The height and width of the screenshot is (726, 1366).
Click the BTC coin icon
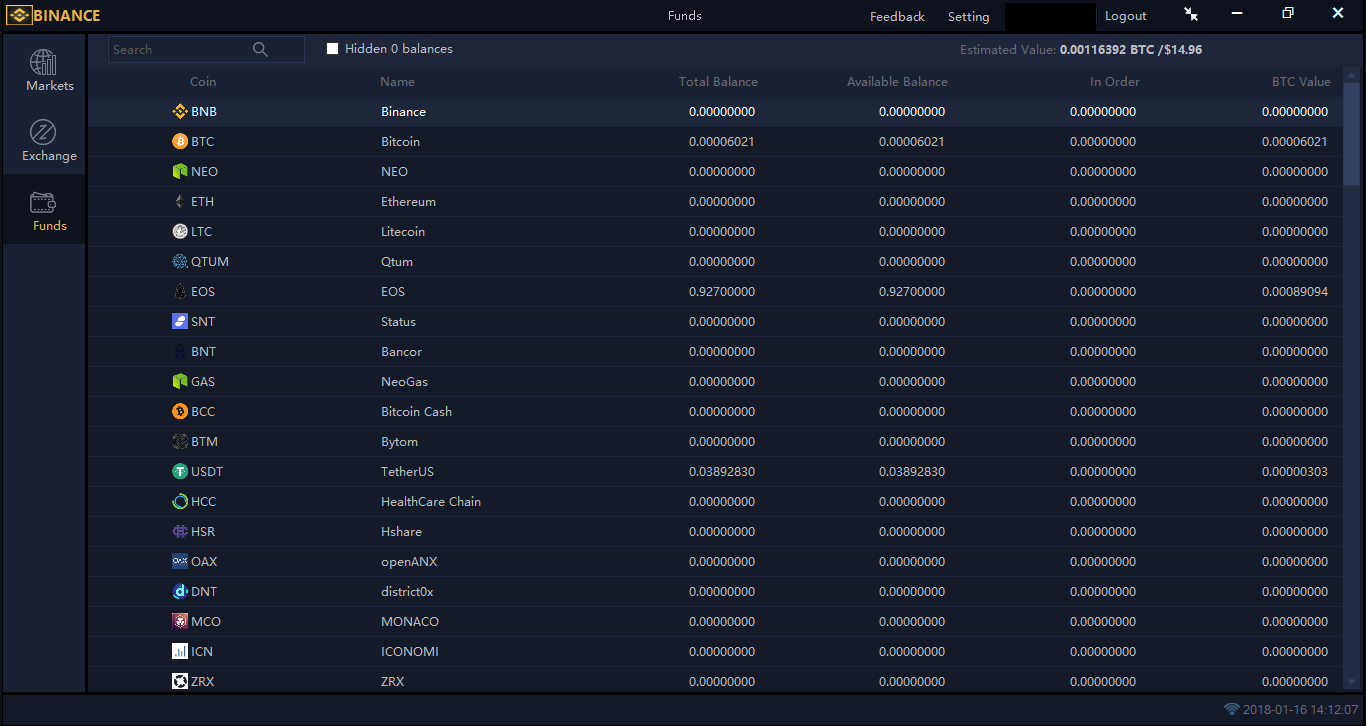(x=180, y=142)
